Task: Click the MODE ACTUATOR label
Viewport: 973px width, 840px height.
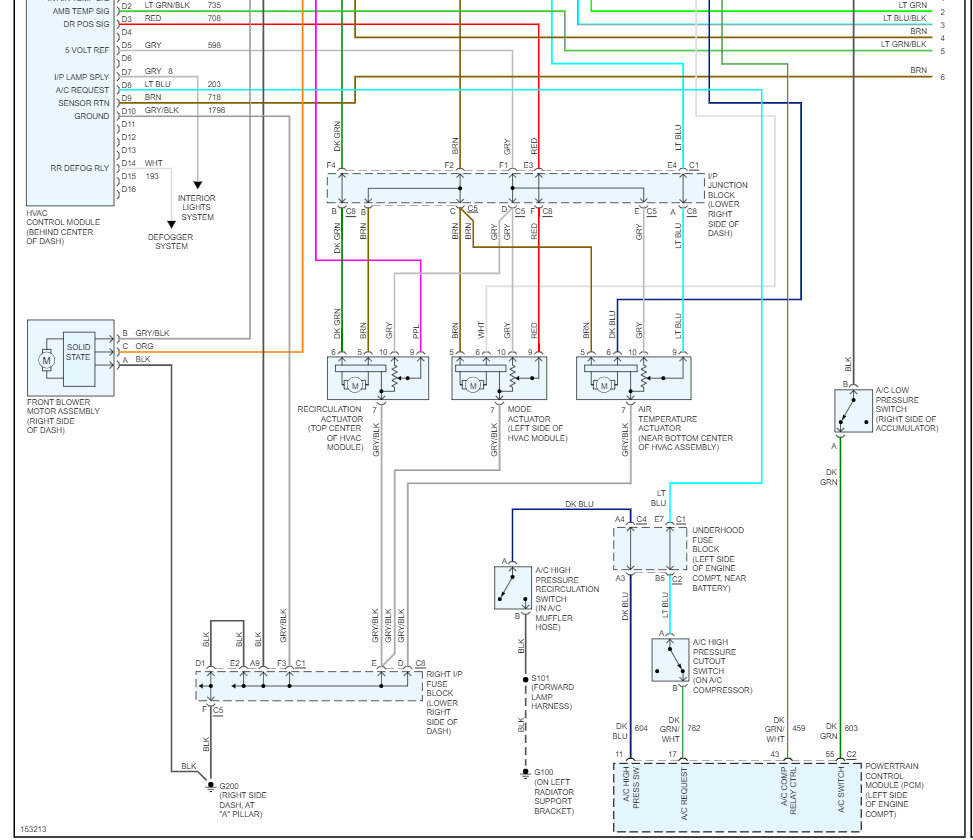Action: [537, 424]
